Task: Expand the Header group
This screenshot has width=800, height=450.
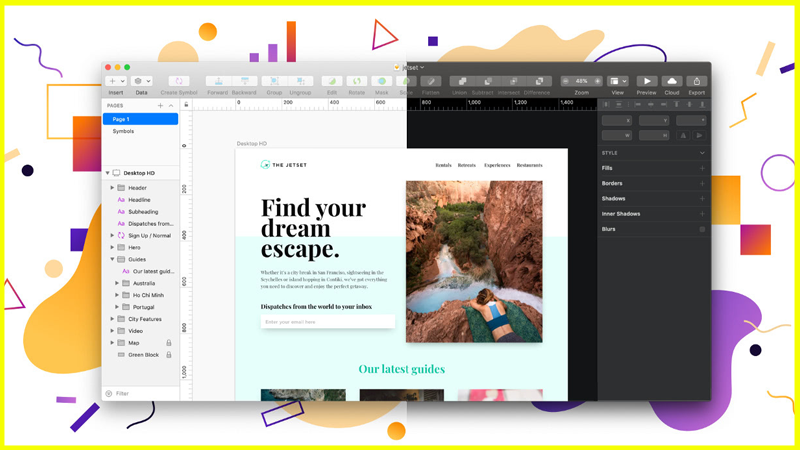Action: point(112,188)
